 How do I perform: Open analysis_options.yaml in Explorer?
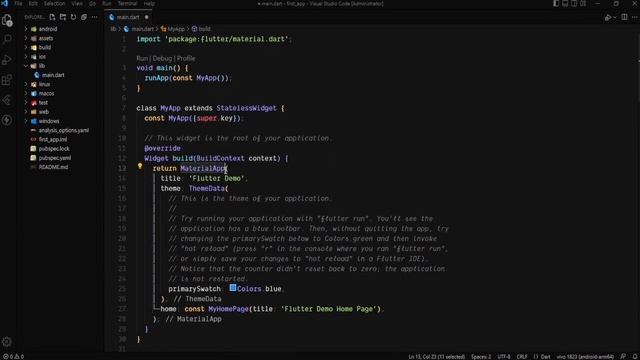click(64, 131)
